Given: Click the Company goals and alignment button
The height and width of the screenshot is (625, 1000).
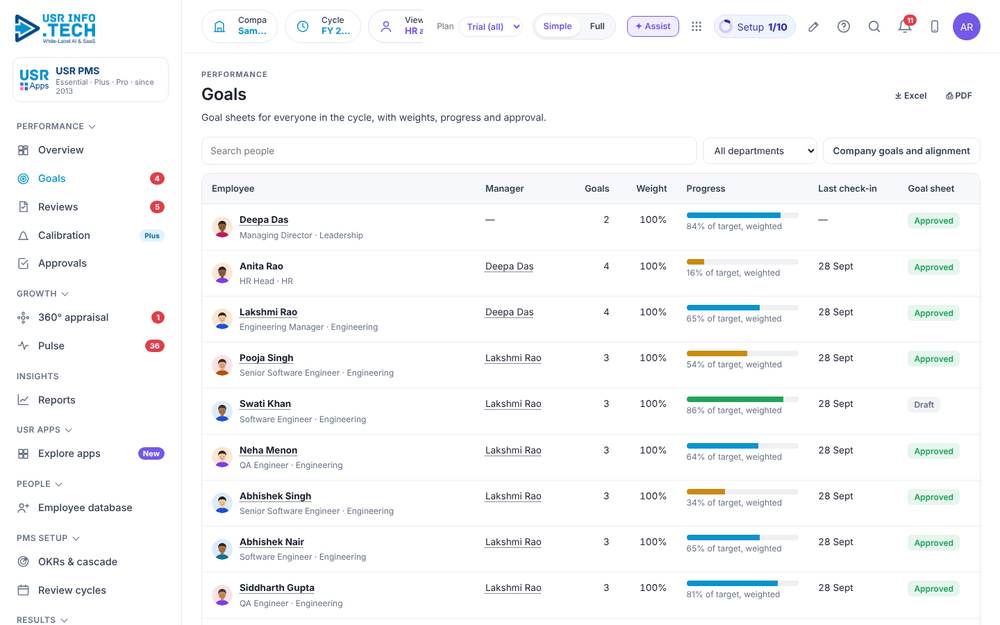Looking at the screenshot, I should click(x=901, y=151).
